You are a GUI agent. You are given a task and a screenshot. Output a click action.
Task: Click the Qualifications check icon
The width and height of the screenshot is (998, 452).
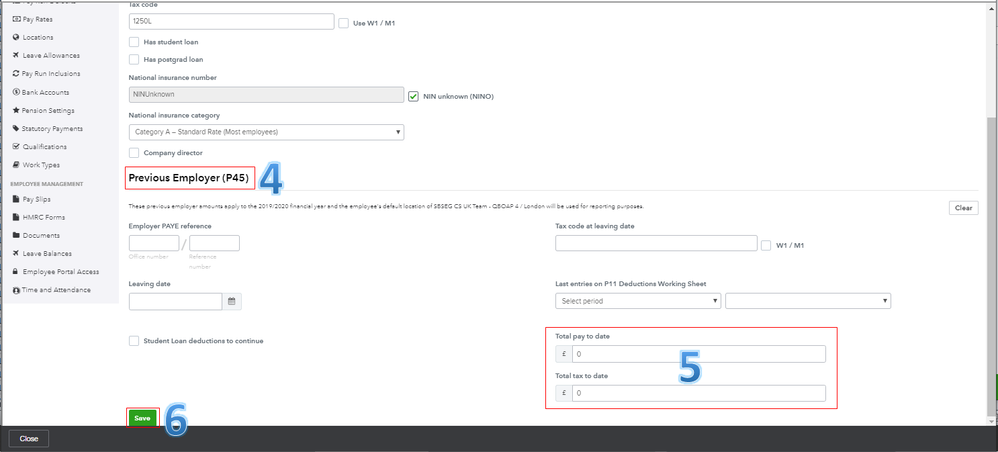pos(17,146)
